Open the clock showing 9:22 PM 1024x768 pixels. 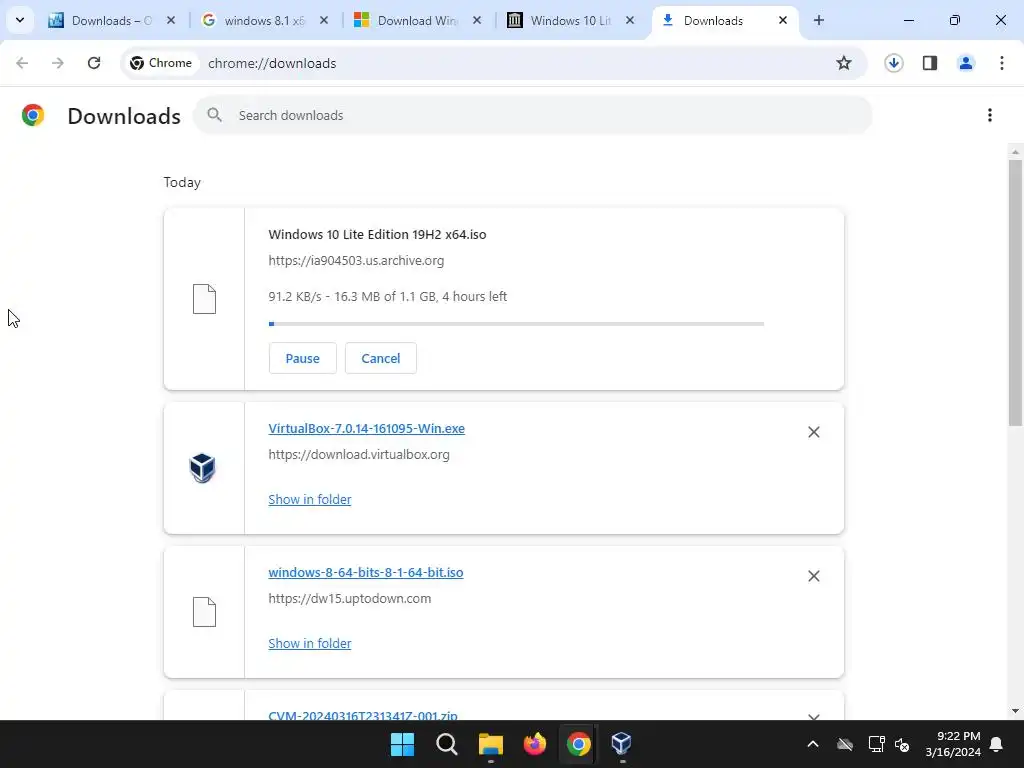(953, 744)
